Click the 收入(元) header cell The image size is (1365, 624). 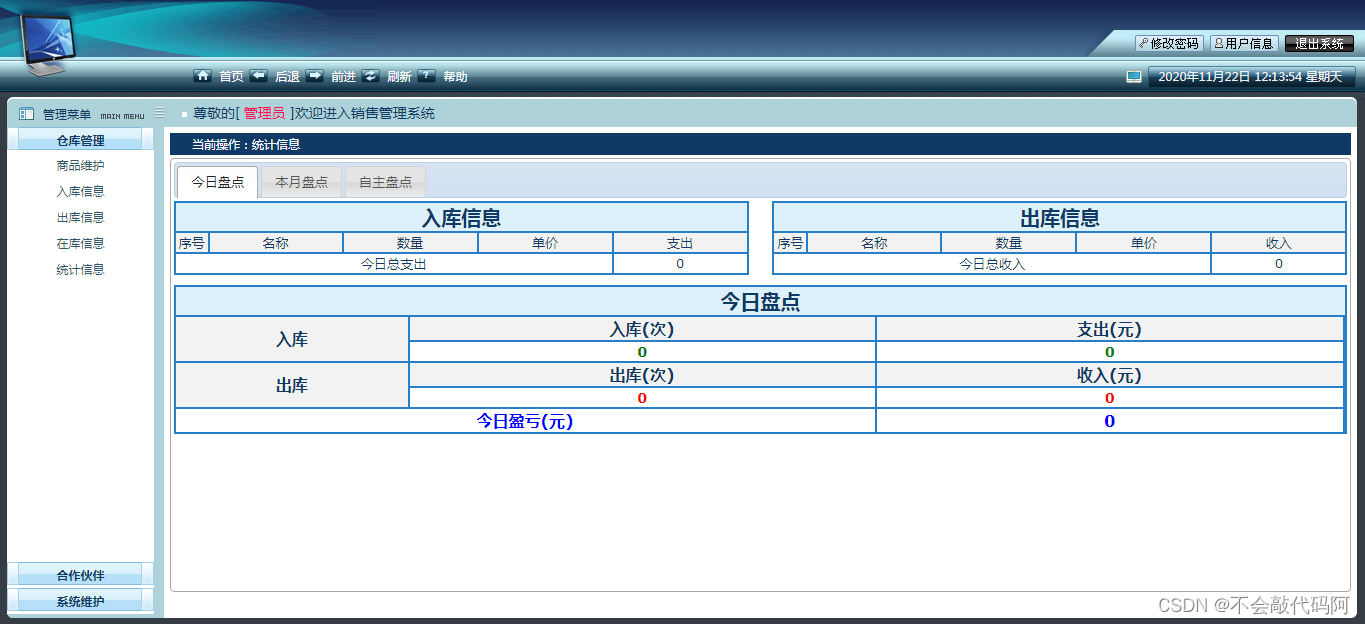click(1109, 376)
